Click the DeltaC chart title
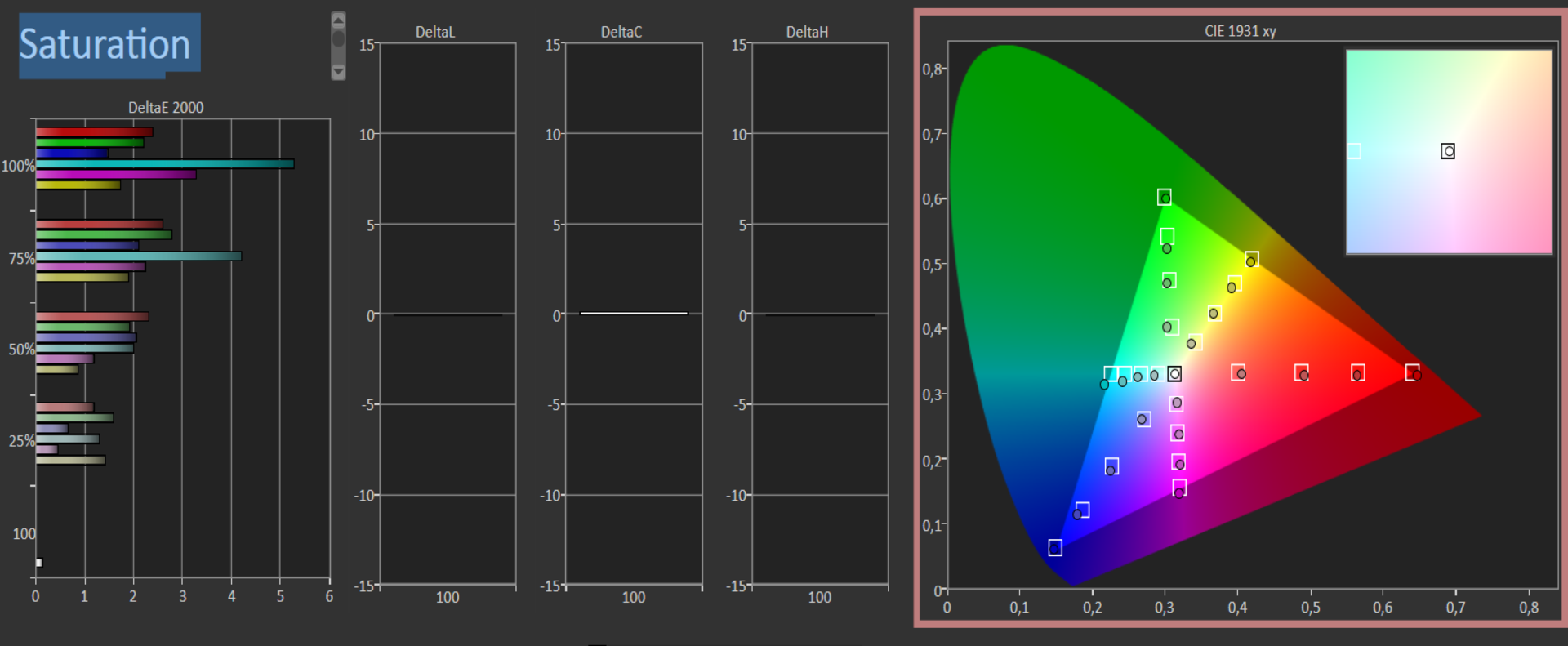This screenshot has height=646, width=1568. (x=621, y=33)
